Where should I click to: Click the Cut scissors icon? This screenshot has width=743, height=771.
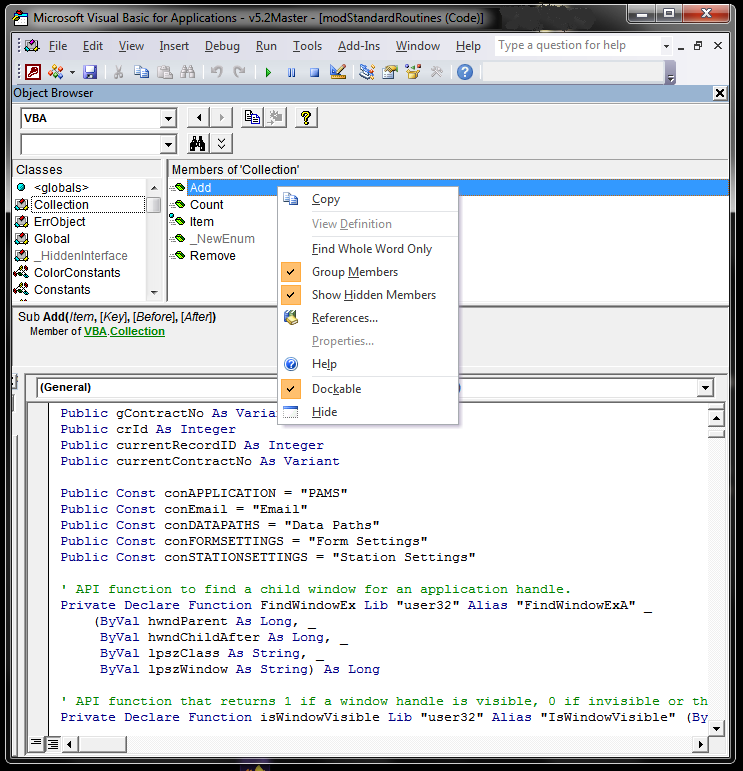pos(118,72)
